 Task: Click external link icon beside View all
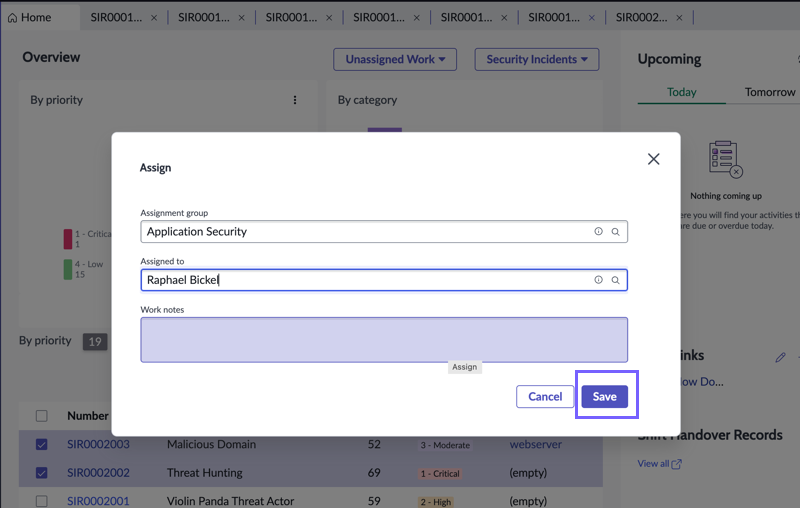coord(677,464)
